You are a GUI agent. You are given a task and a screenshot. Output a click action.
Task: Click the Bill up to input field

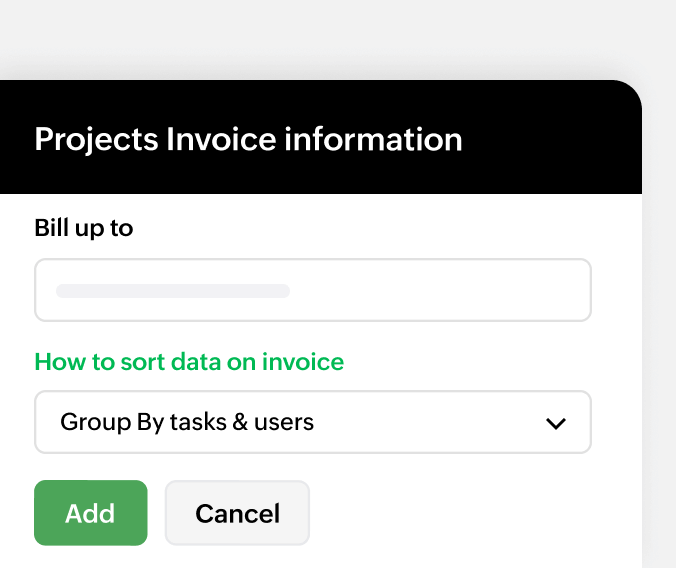tap(312, 290)
